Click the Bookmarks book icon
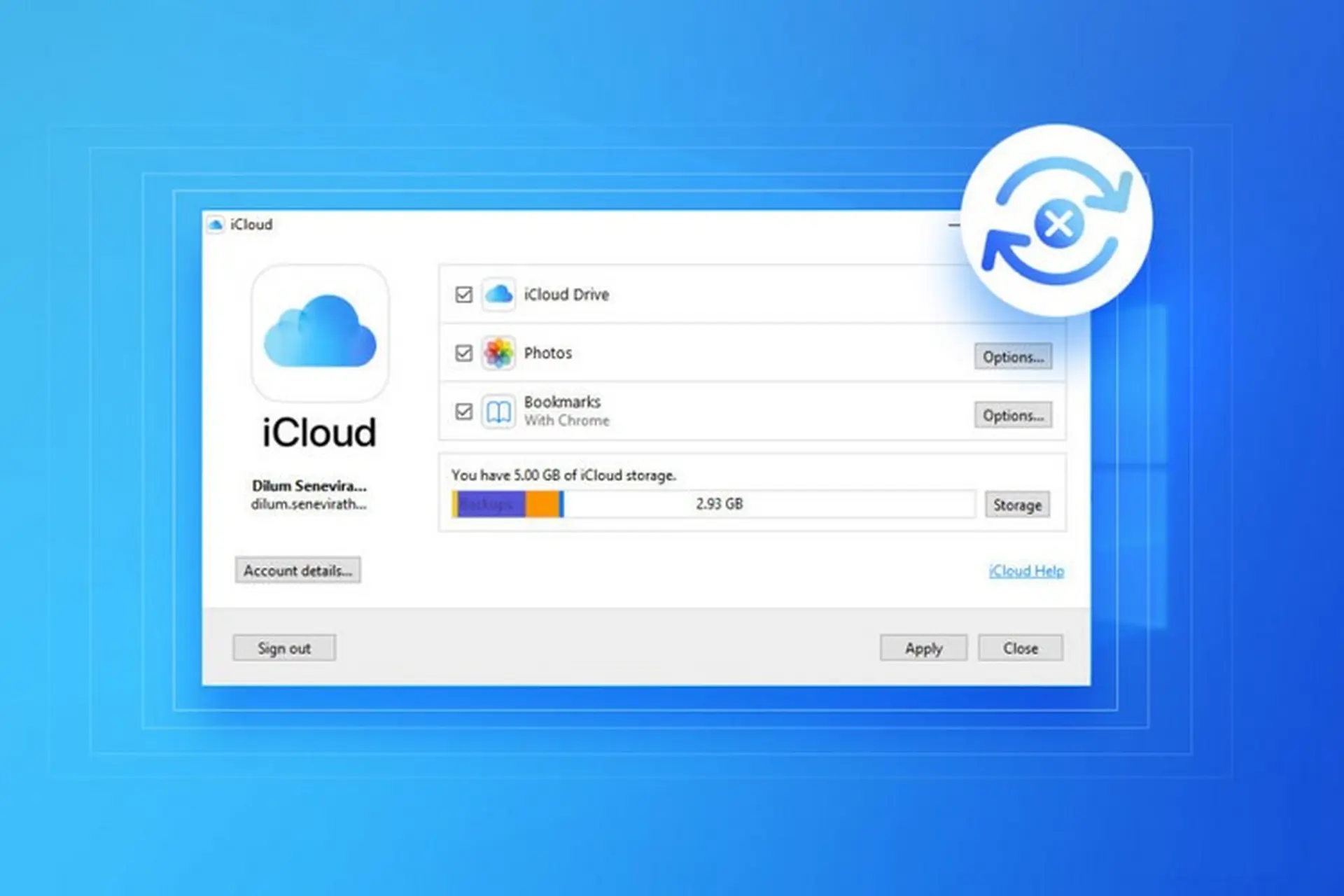The width and height of the screenshot is (1344, 896). (498, 412)
